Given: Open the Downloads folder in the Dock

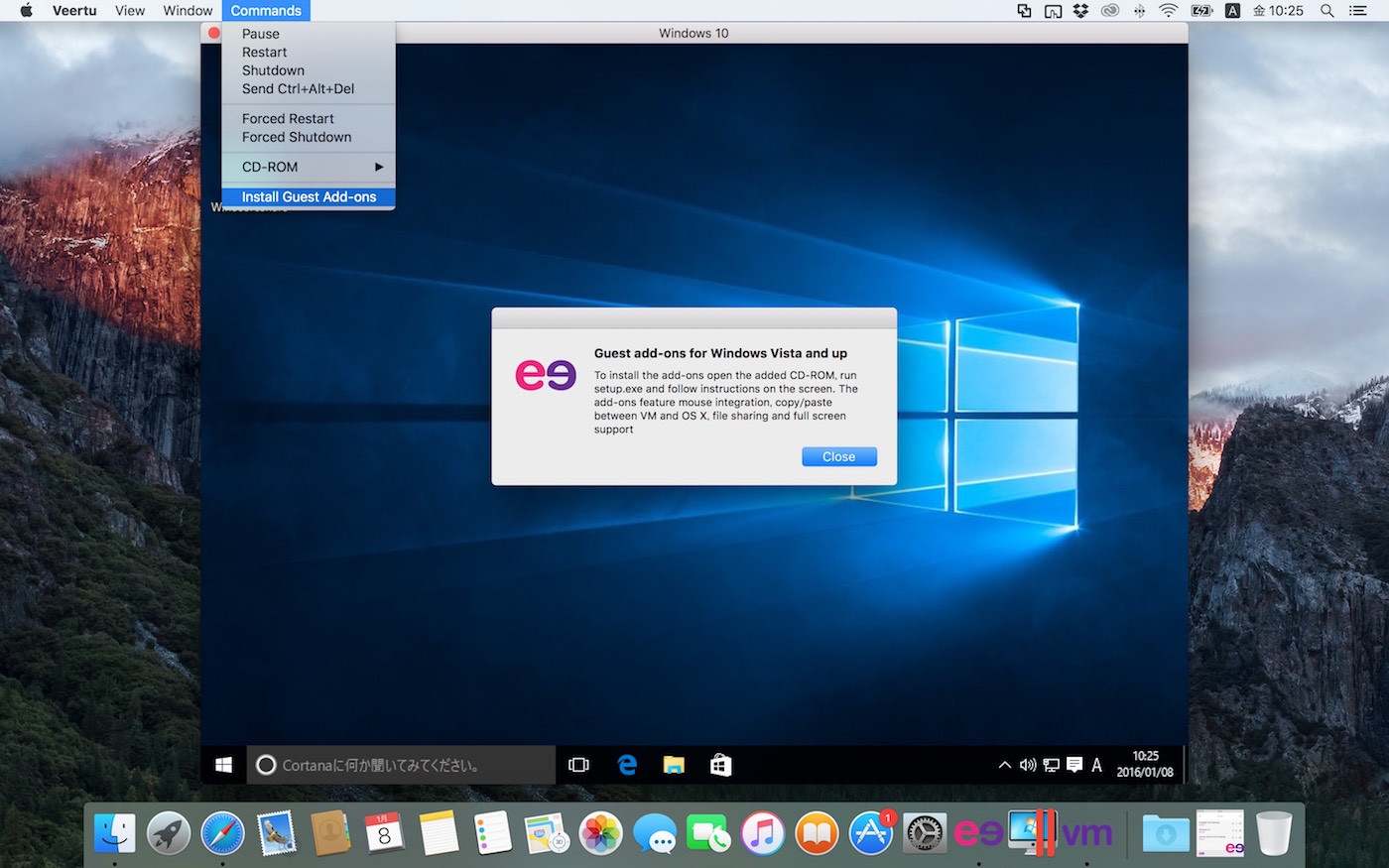Looking at the screenshot, I should point(1166,833).
